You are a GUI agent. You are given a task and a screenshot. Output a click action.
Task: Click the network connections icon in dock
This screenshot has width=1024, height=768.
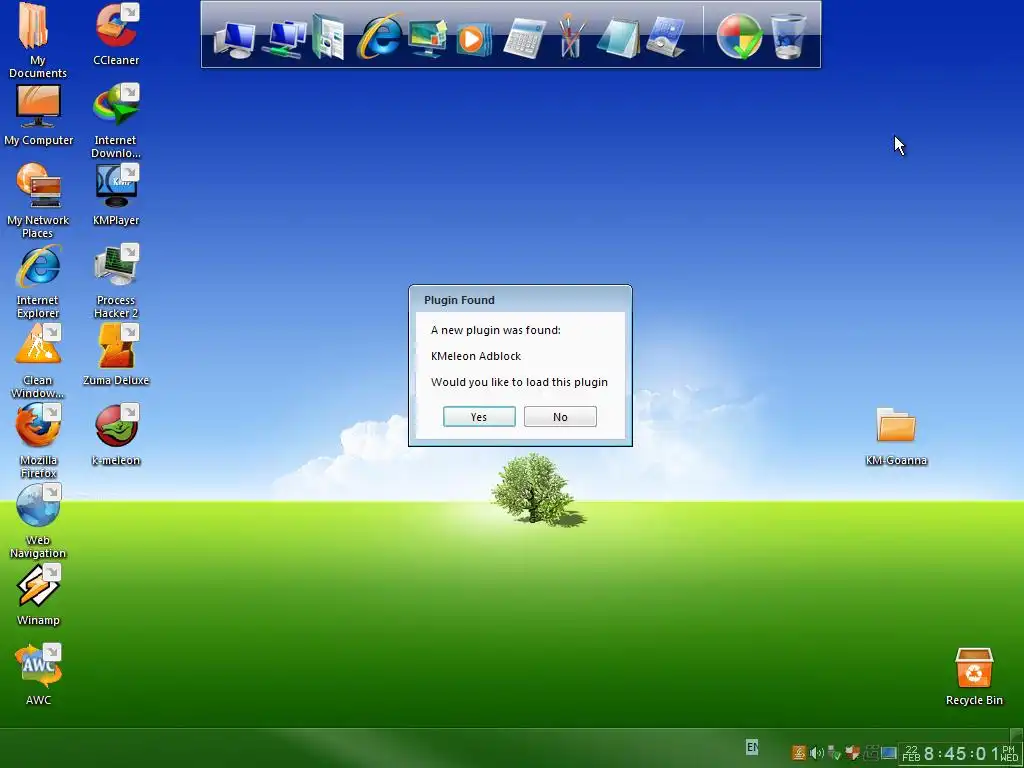point(283,38)
